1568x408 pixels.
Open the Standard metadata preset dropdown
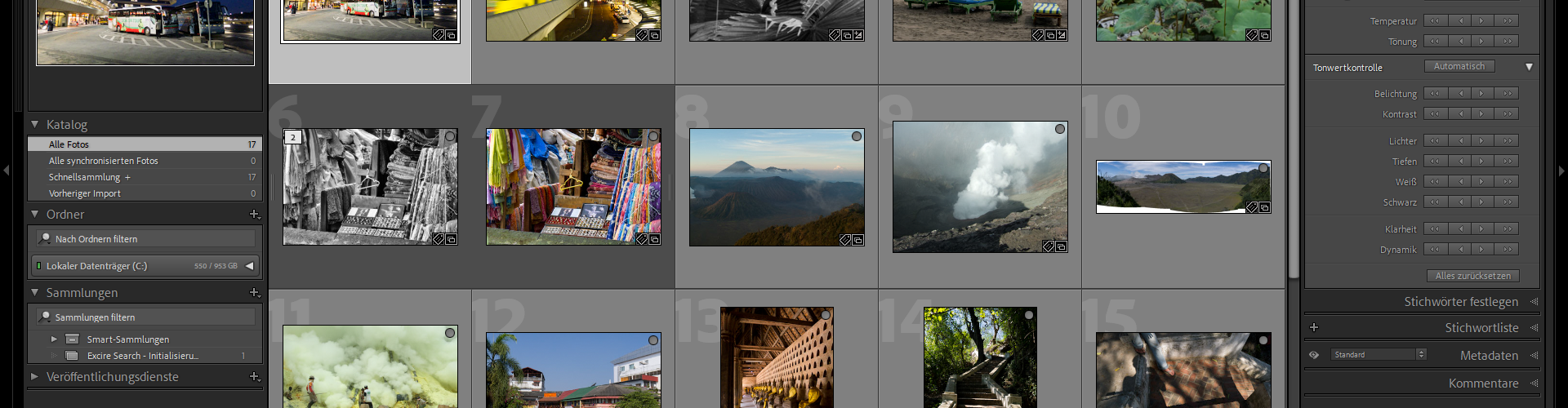(x=1379, y=354)
